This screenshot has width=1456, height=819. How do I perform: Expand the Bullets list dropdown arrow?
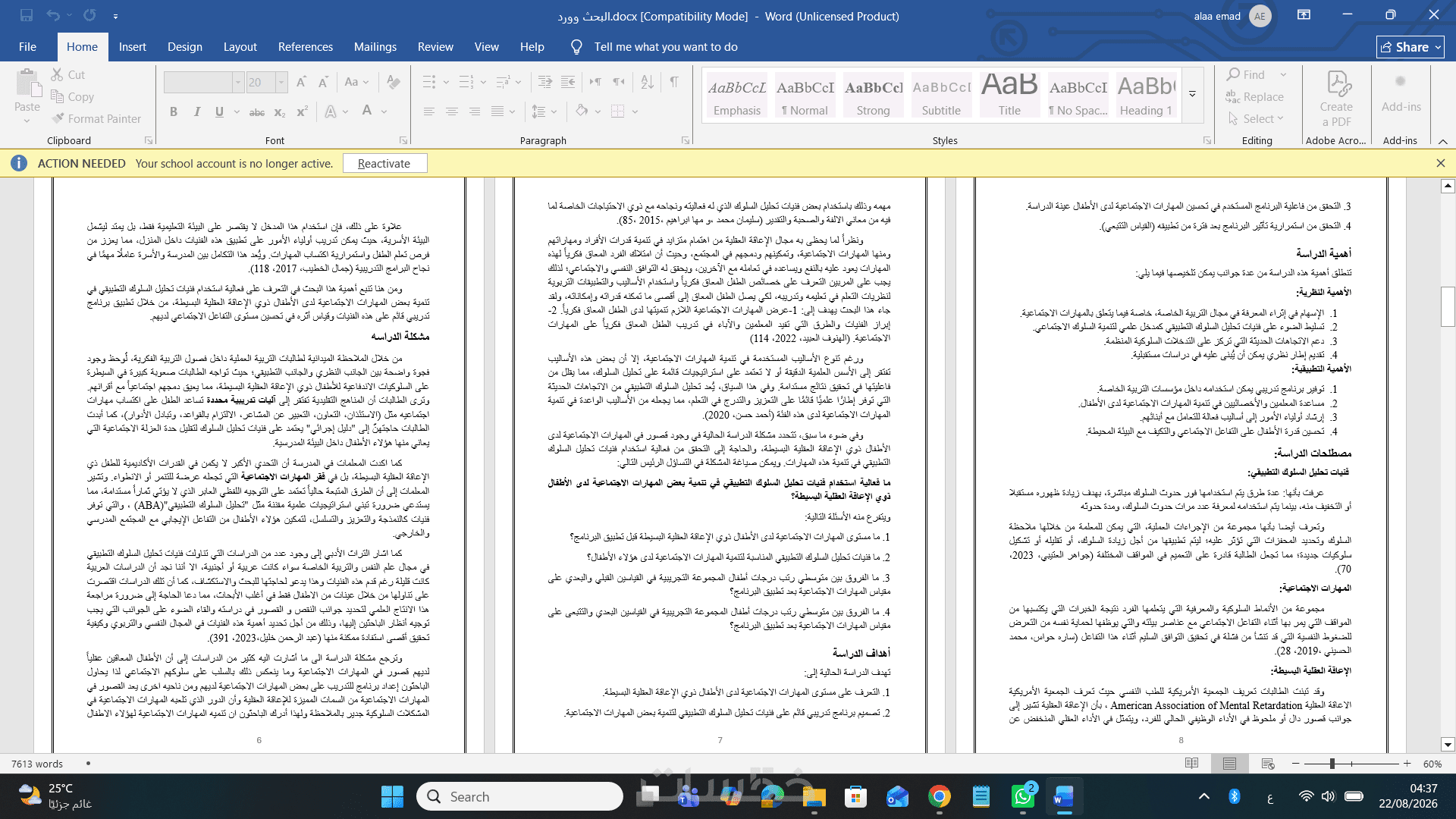[x=446, y=82]
